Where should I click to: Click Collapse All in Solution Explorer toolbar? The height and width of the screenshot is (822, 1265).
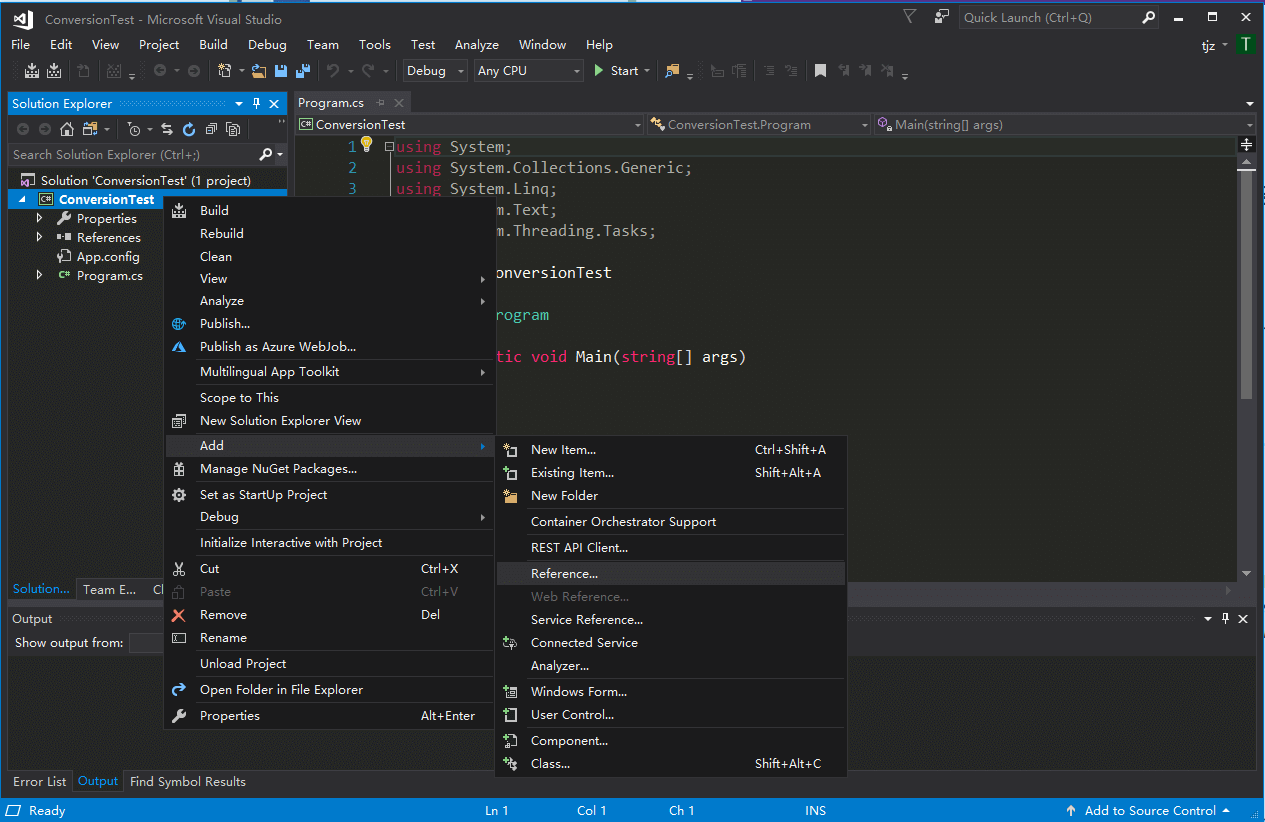[211, 129]
